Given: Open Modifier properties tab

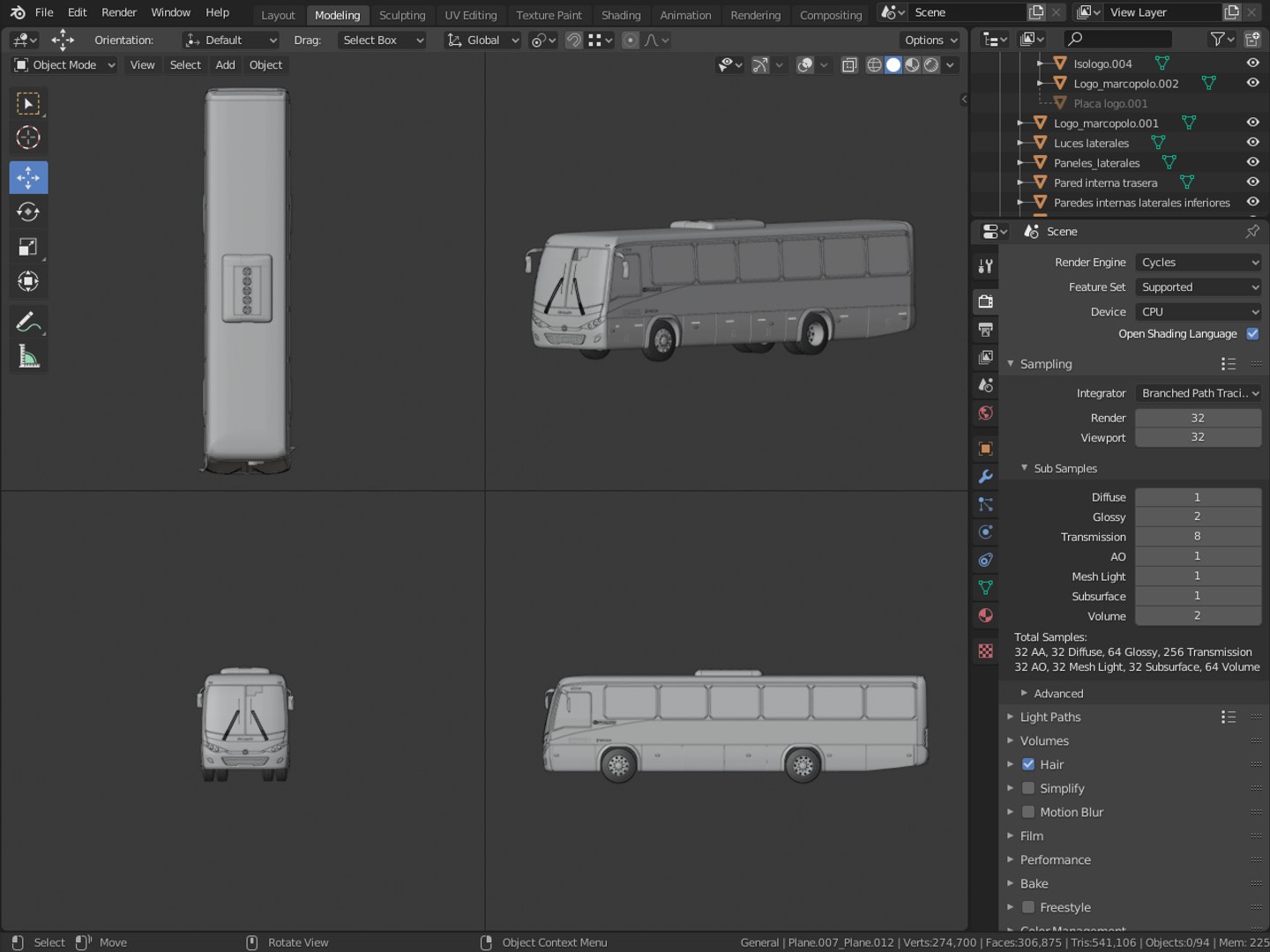Looking at the screenshot, I should pyautogui.click(x=986, y=477).
